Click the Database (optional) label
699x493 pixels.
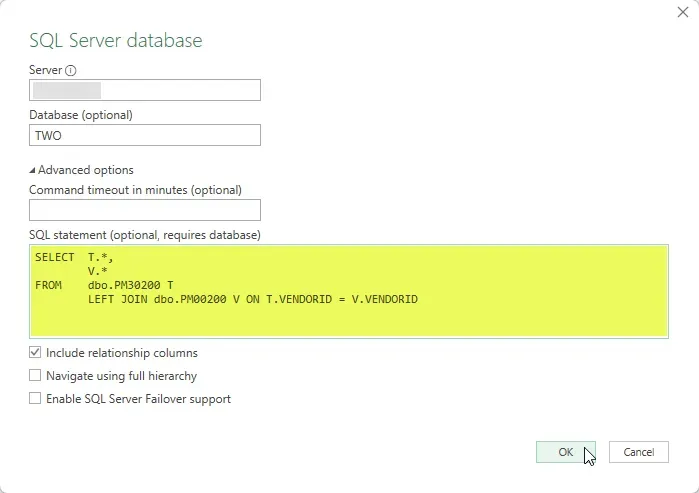pyautogui.click(x=81, y=115)
